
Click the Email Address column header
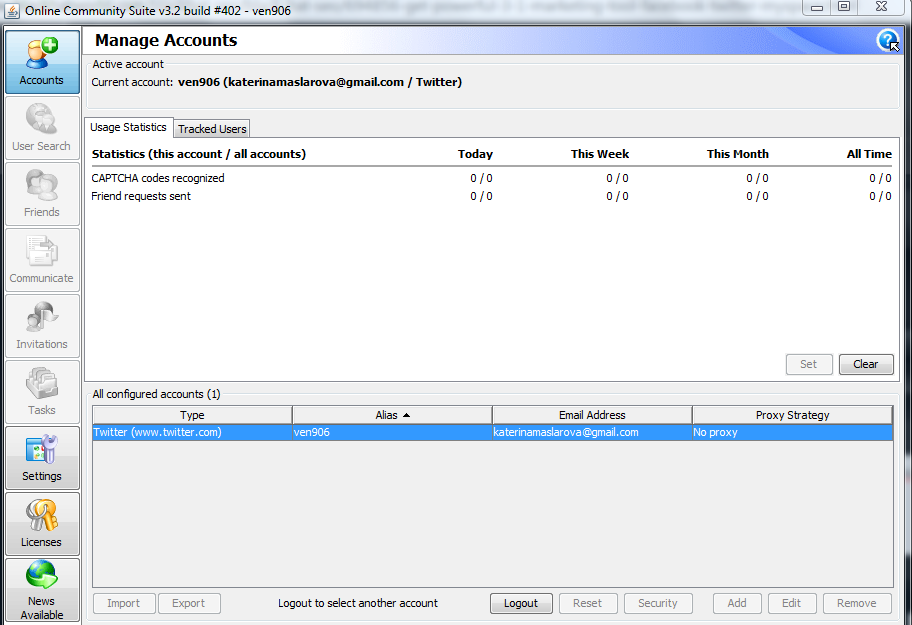[x=592, y=415]
